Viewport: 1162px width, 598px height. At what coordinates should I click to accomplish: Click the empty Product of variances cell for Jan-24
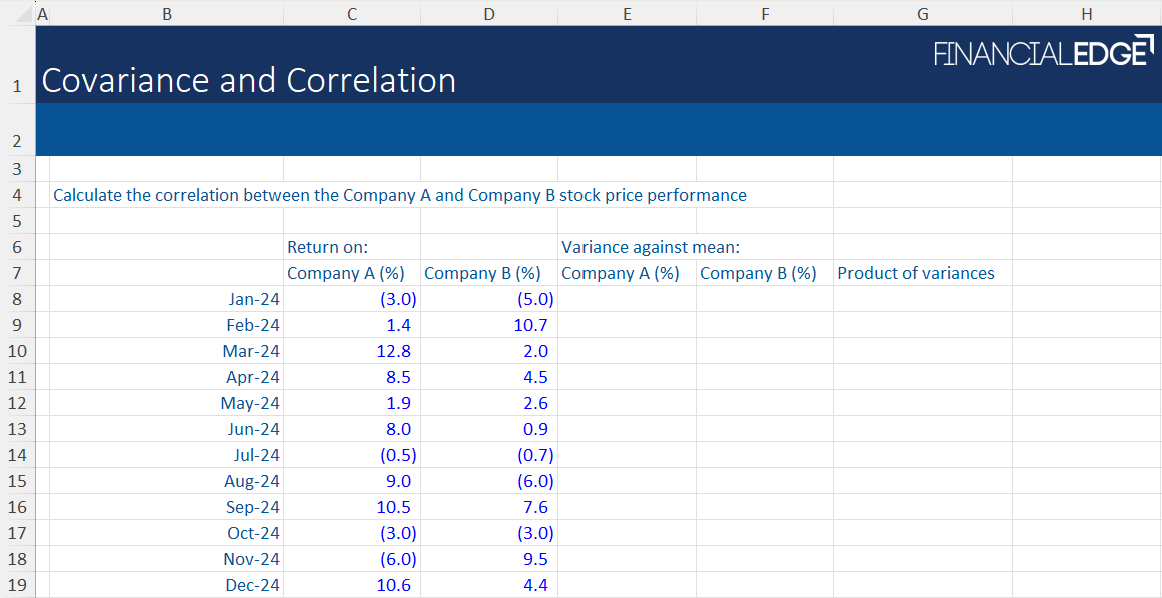point(922,298)
